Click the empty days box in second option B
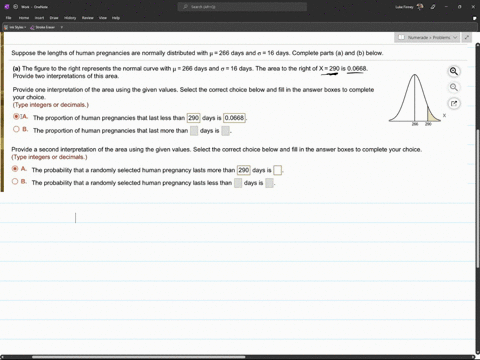This screenshot has width=480, height=360. [238, 183]
